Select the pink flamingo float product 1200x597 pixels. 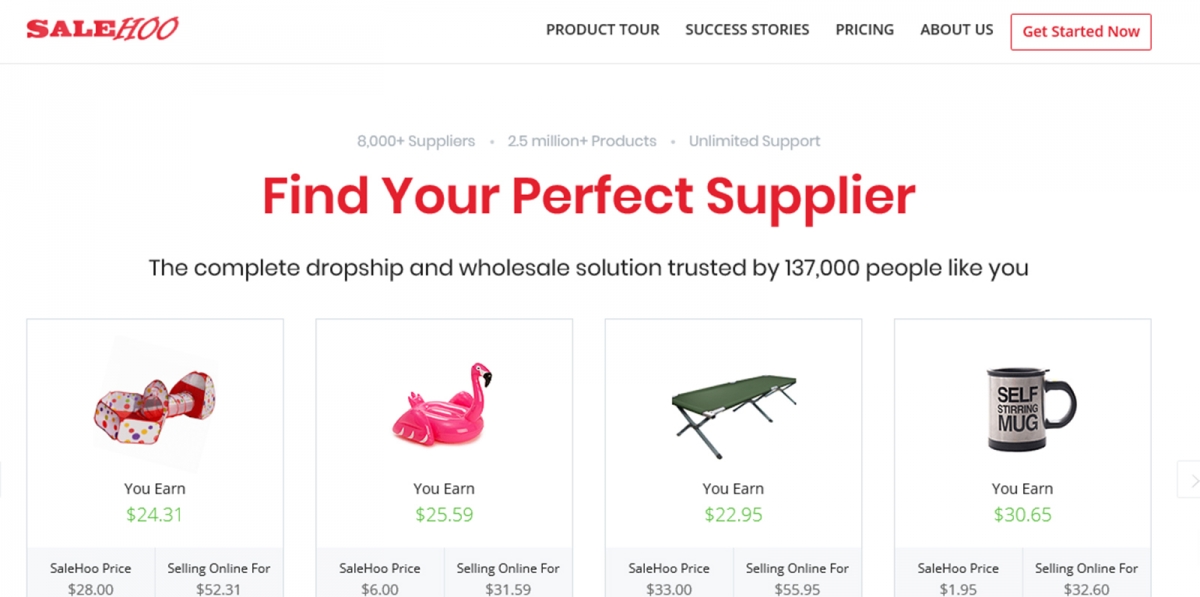pyautogui.click(x=443, y=410)
